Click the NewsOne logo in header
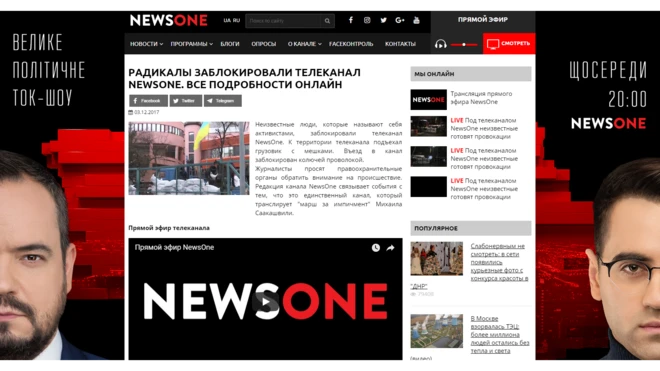660x371 pixels. [168, 20]
